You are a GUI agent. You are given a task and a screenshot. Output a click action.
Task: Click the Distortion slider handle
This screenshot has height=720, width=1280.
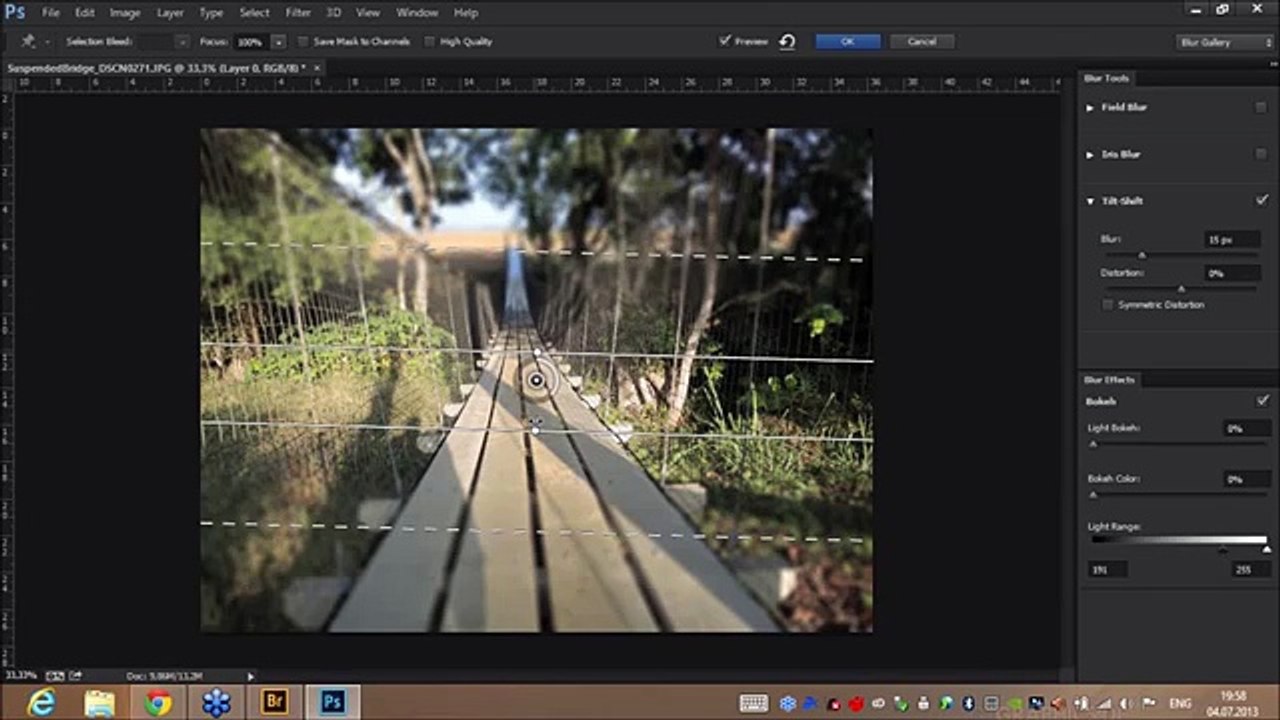tap(1181, 289)
